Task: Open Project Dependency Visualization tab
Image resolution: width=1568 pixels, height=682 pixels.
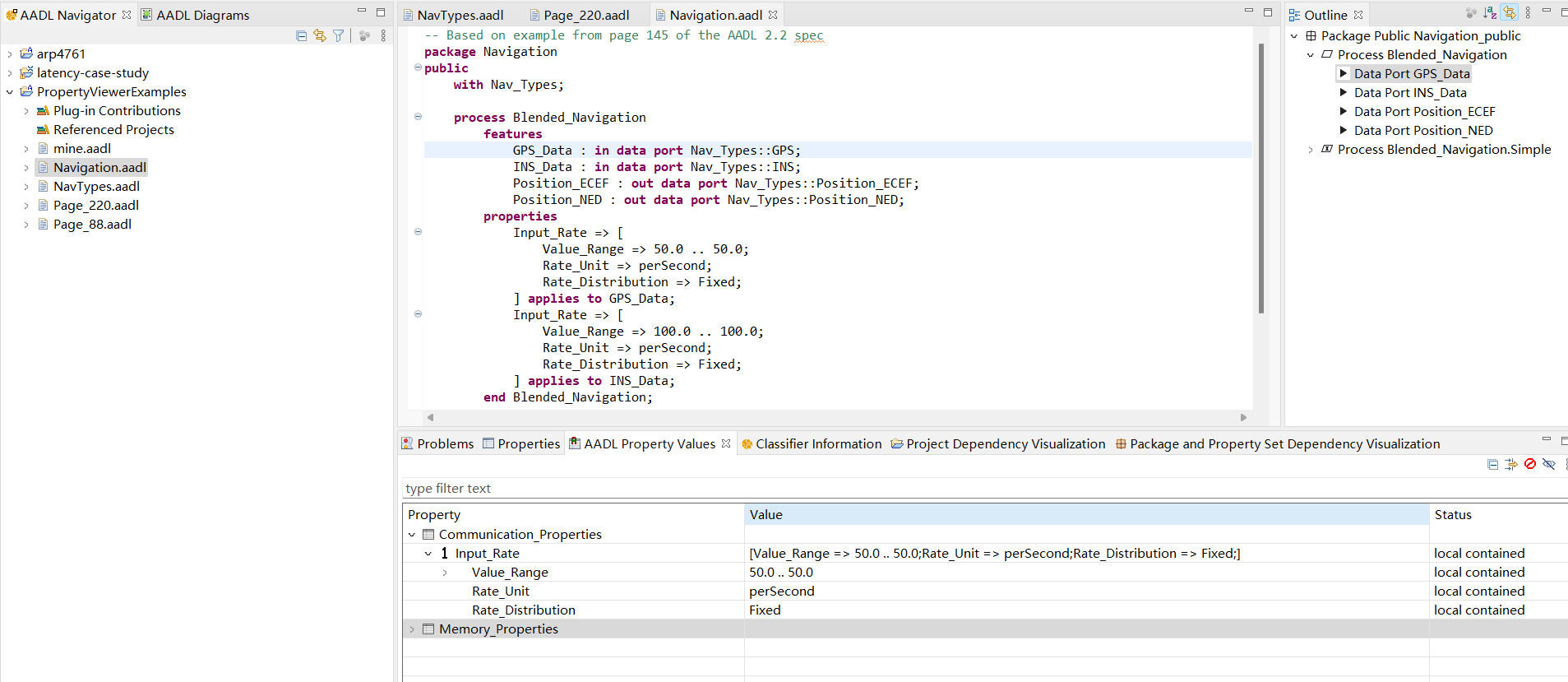Action: pos(998,443)
